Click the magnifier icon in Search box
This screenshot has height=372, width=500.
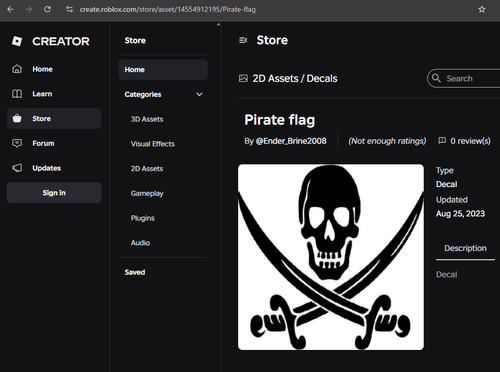click(x=436, y=78)
